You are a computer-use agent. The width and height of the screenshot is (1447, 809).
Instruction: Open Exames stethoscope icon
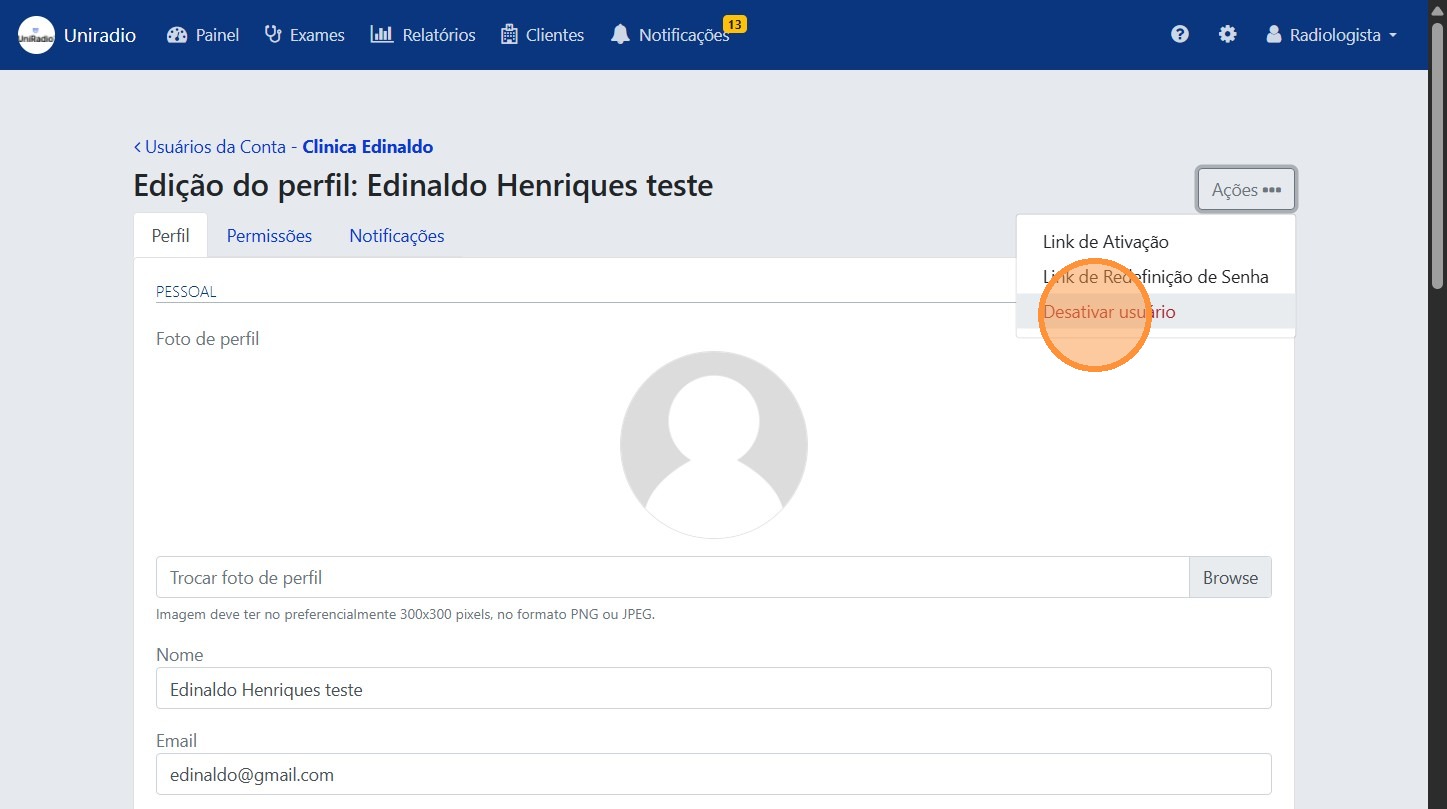click(273, 35)
